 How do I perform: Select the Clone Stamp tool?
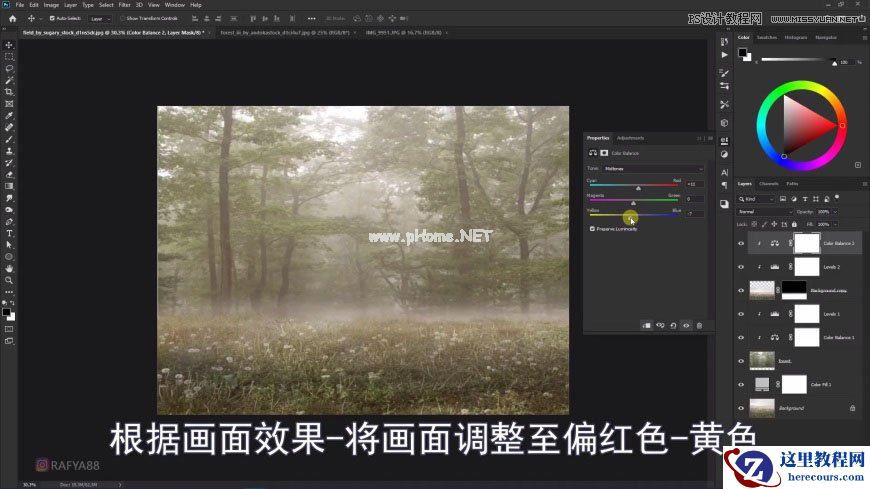click(9, 151)
